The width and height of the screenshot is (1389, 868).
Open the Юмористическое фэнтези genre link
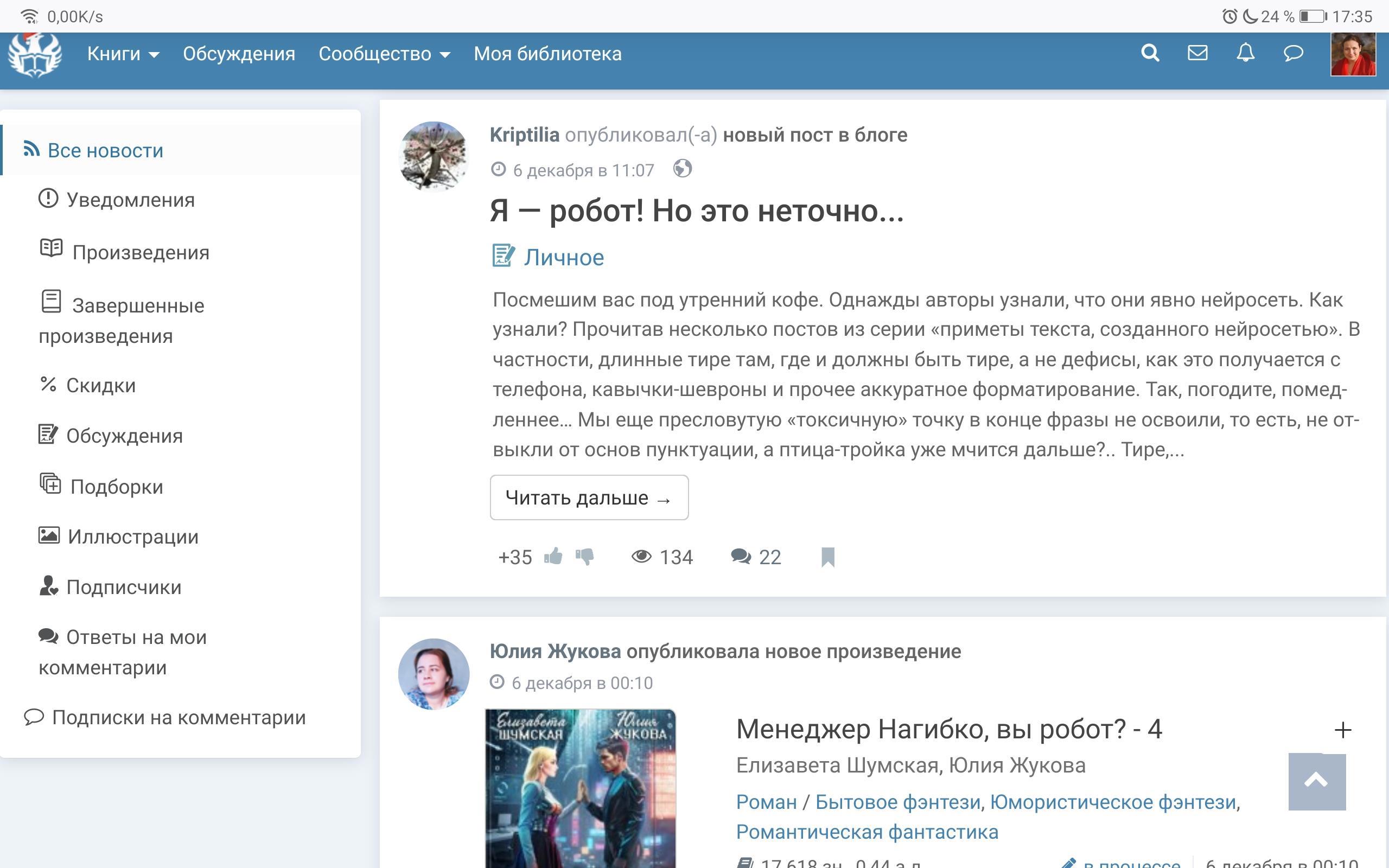[1112, 802]
